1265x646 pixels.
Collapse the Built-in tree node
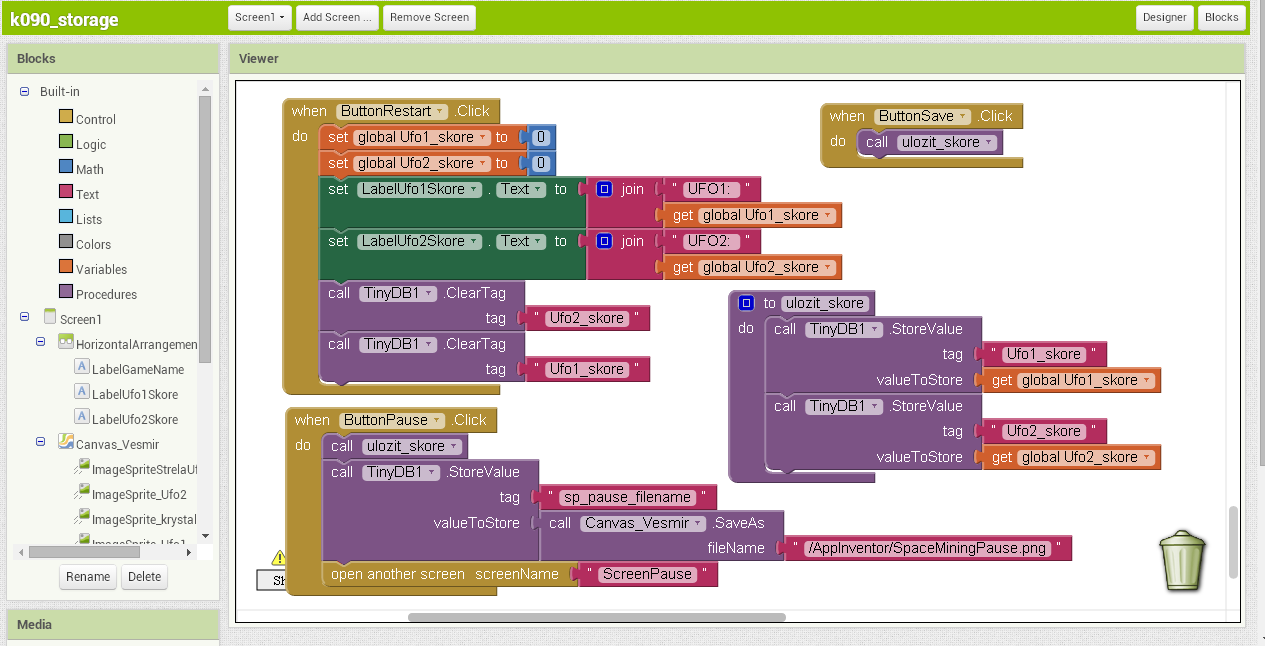pyautogui.click(x=25, y=91)
